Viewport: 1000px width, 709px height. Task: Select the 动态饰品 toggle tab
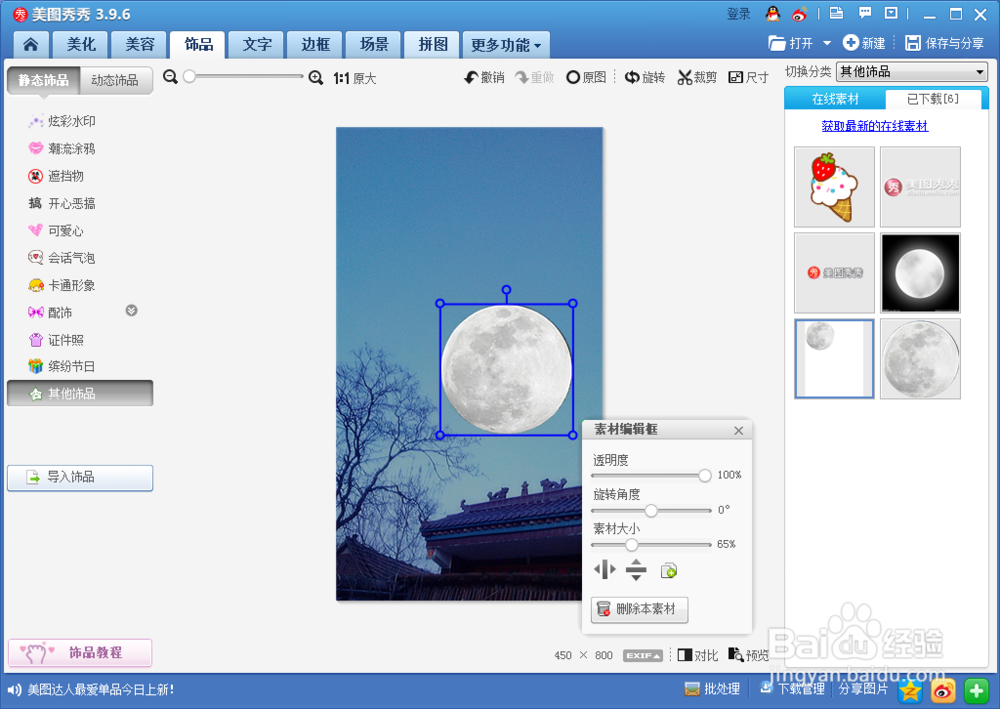[115, 80]
